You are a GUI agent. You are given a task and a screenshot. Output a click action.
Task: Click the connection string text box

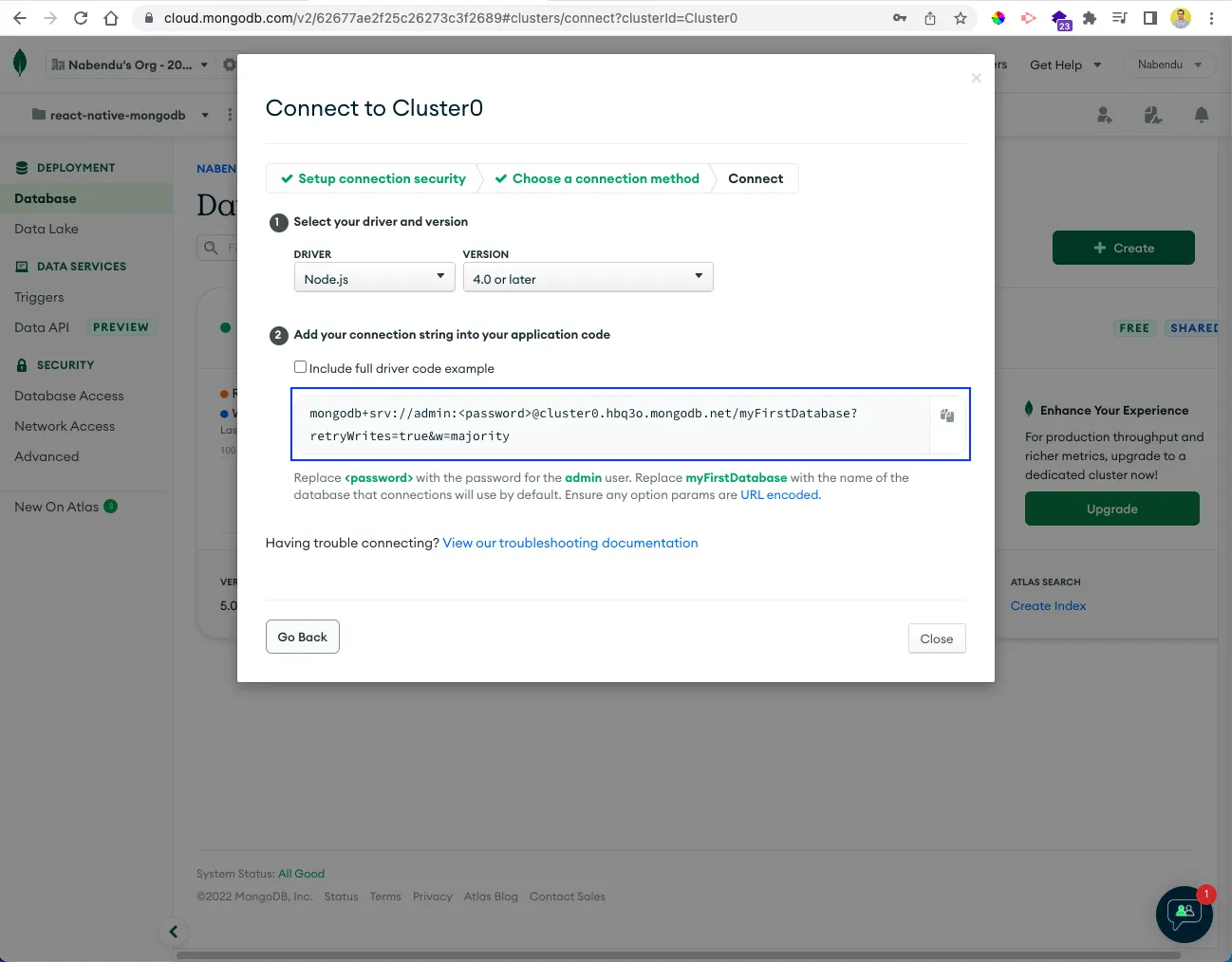pyautogui.click(x=613, y=424)
